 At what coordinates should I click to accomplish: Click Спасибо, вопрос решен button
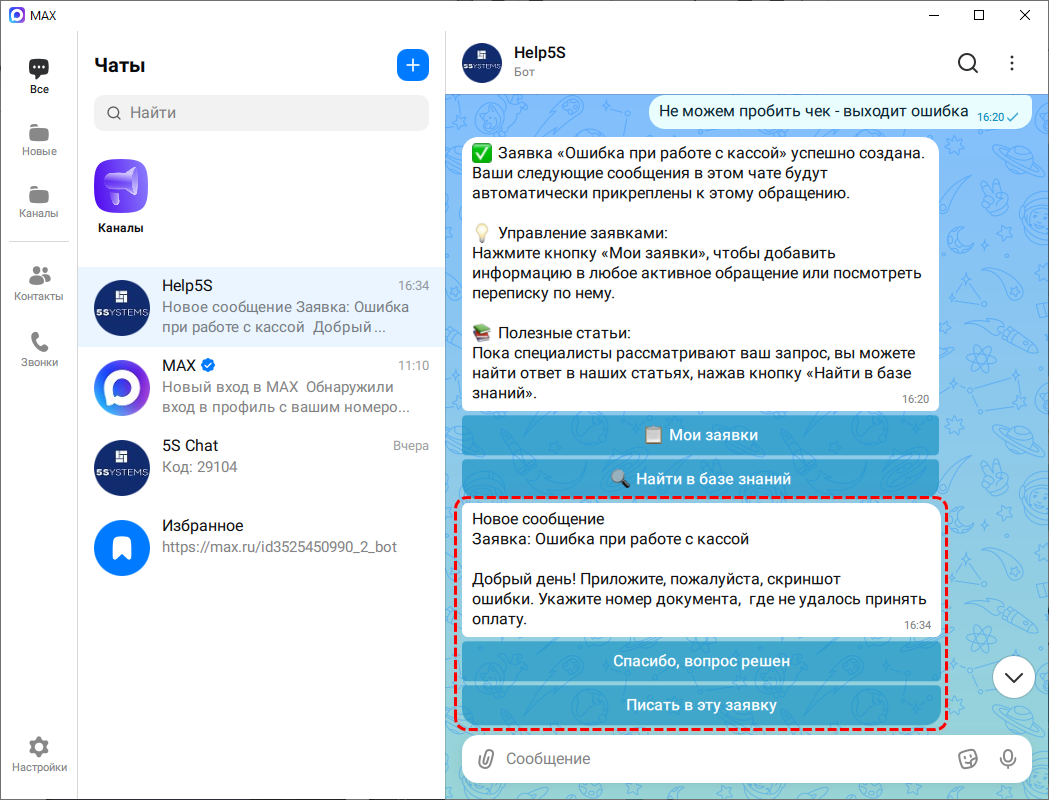click(x=701, y=661)
